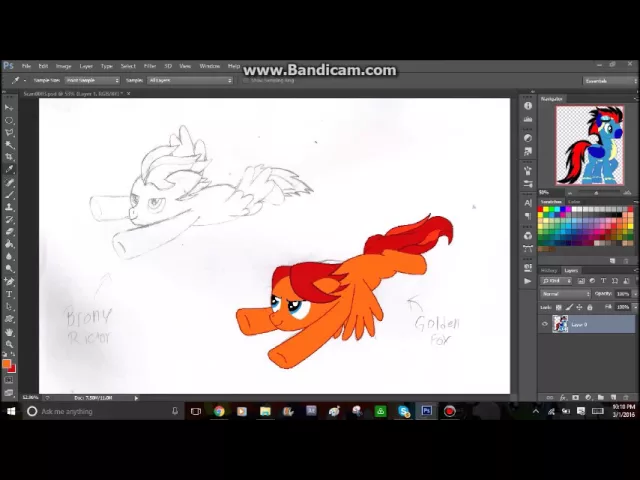Open Sample Size dropdown
Image resolution: width=640 pixels, height=480 pixels.
click(x=92, y=80)
